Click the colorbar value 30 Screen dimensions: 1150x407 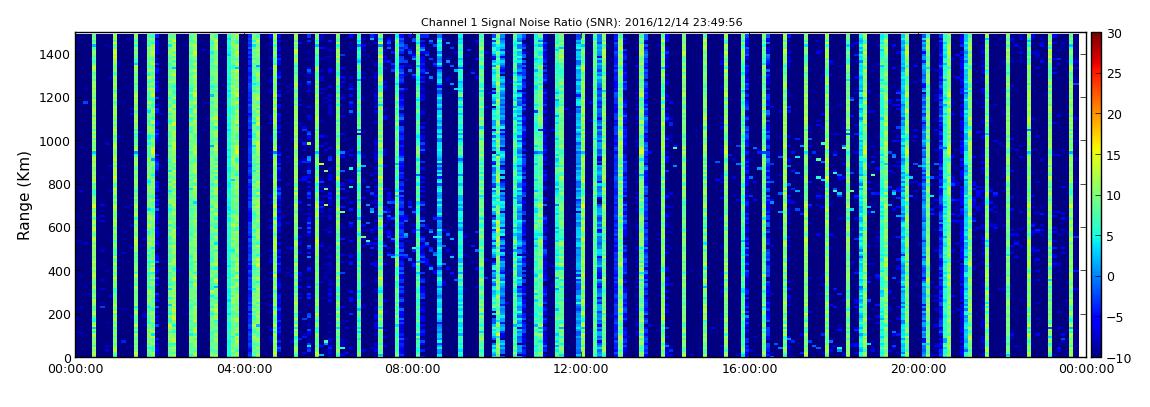point(1115,33)
